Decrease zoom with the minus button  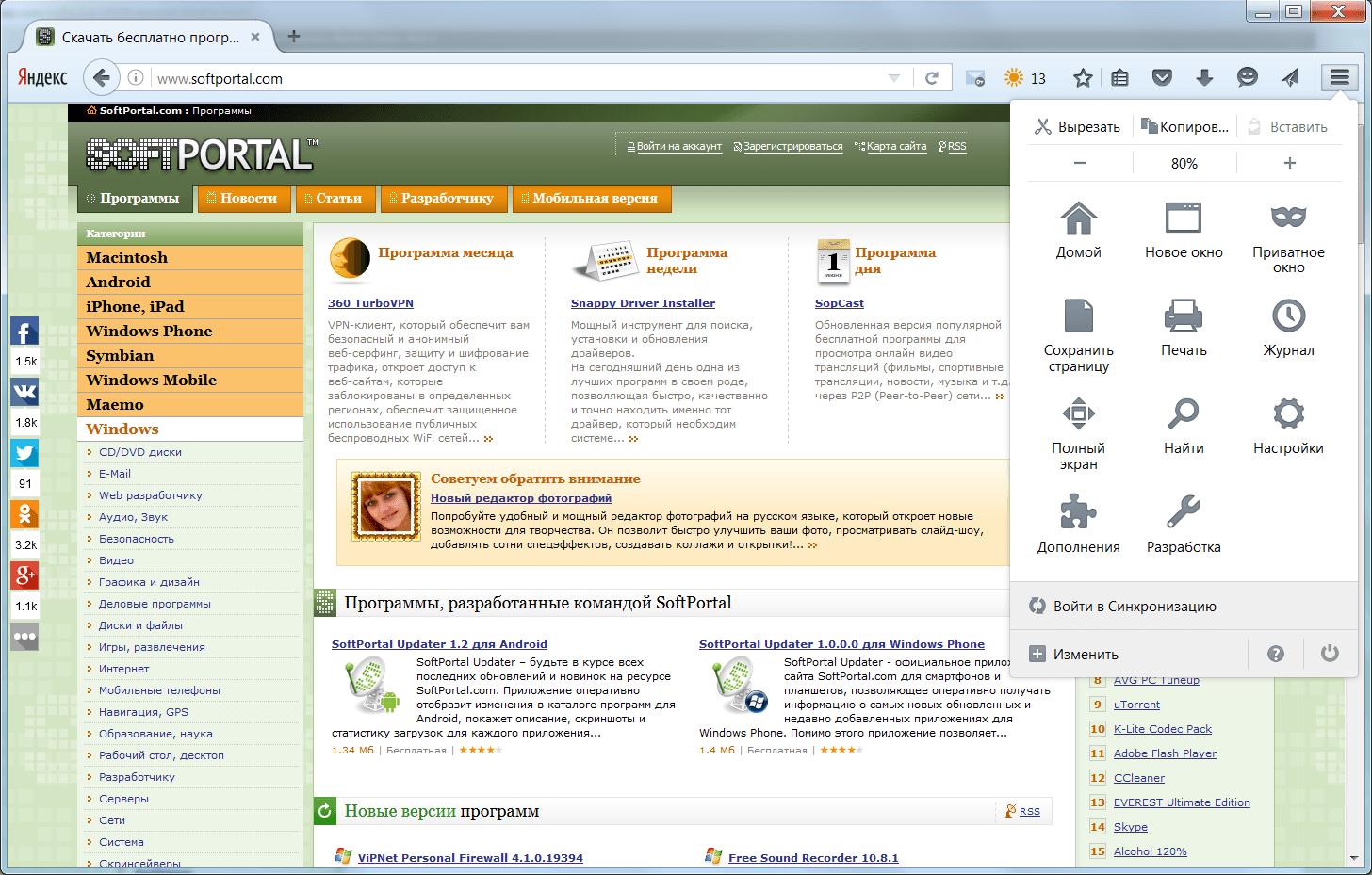coord(1080,163)
